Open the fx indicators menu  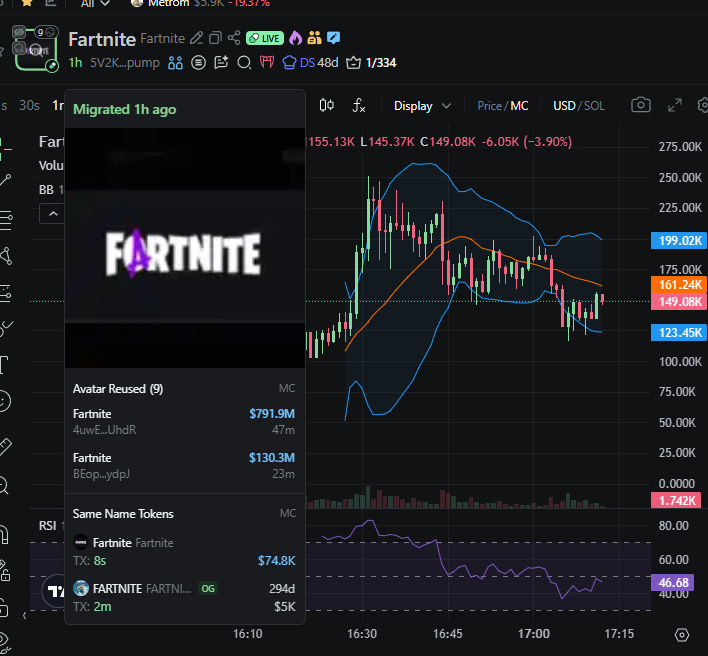(359, 106)
